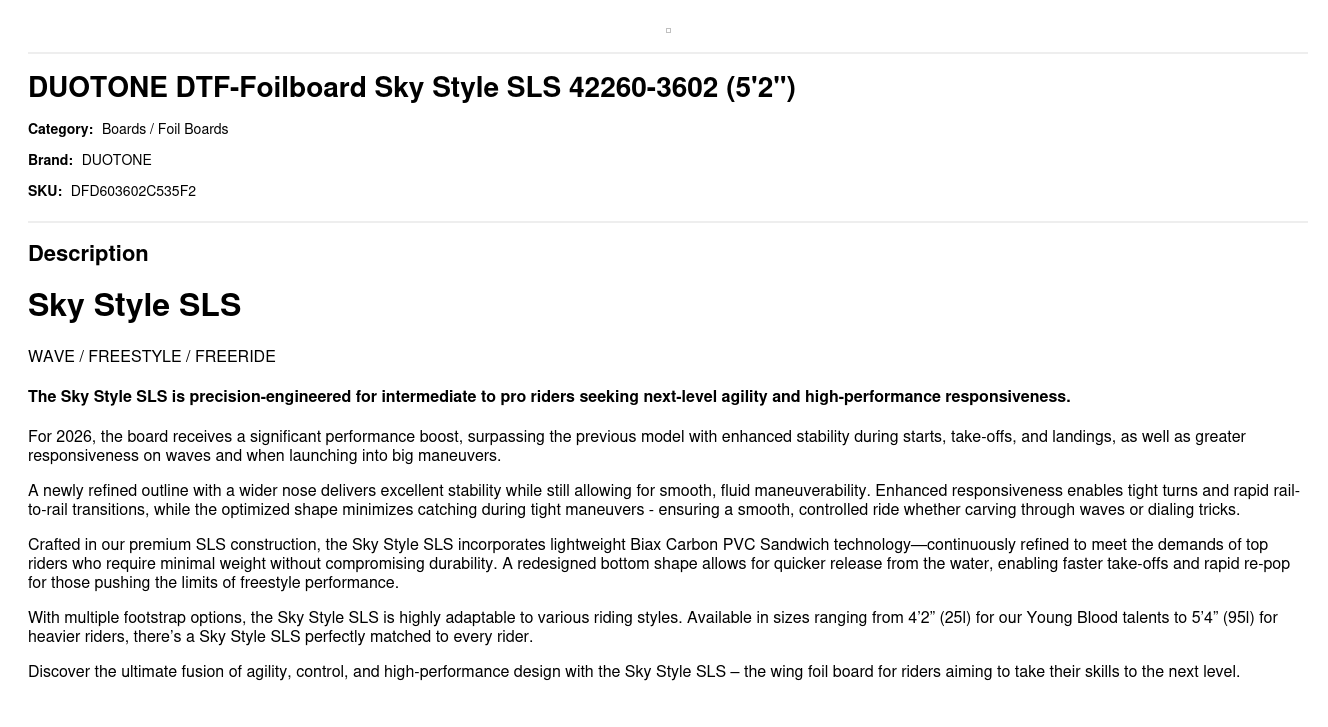Click the SKU label
Viewport: 1328px width, 727px height.
pos(45,191)
